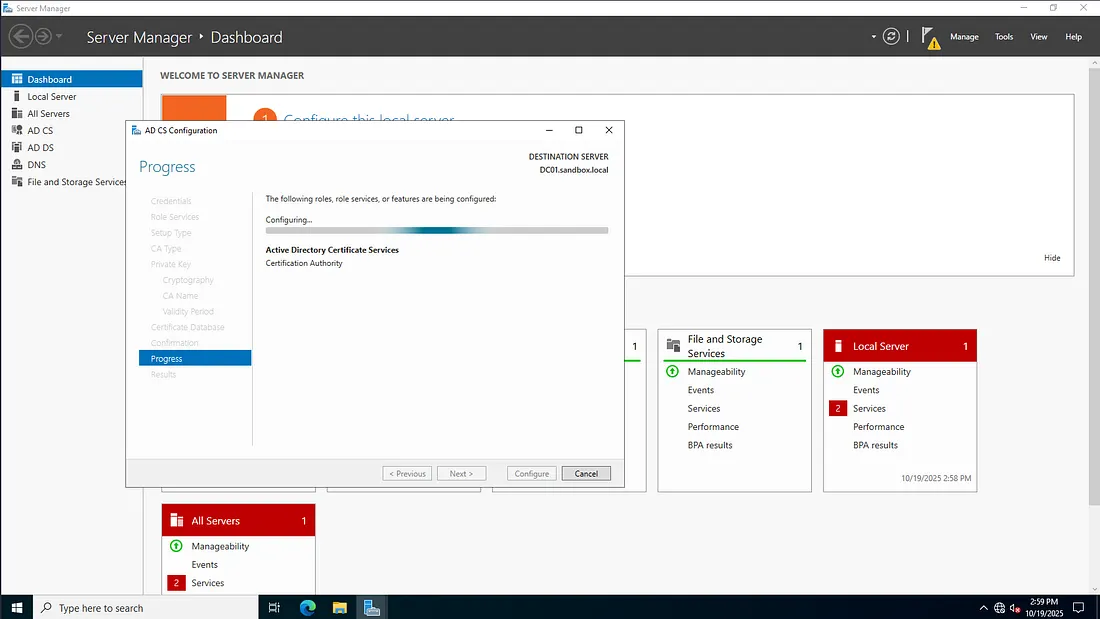
Task: Open the Windows Start menu
Action: pyautogui.click(x=16, y=607)
